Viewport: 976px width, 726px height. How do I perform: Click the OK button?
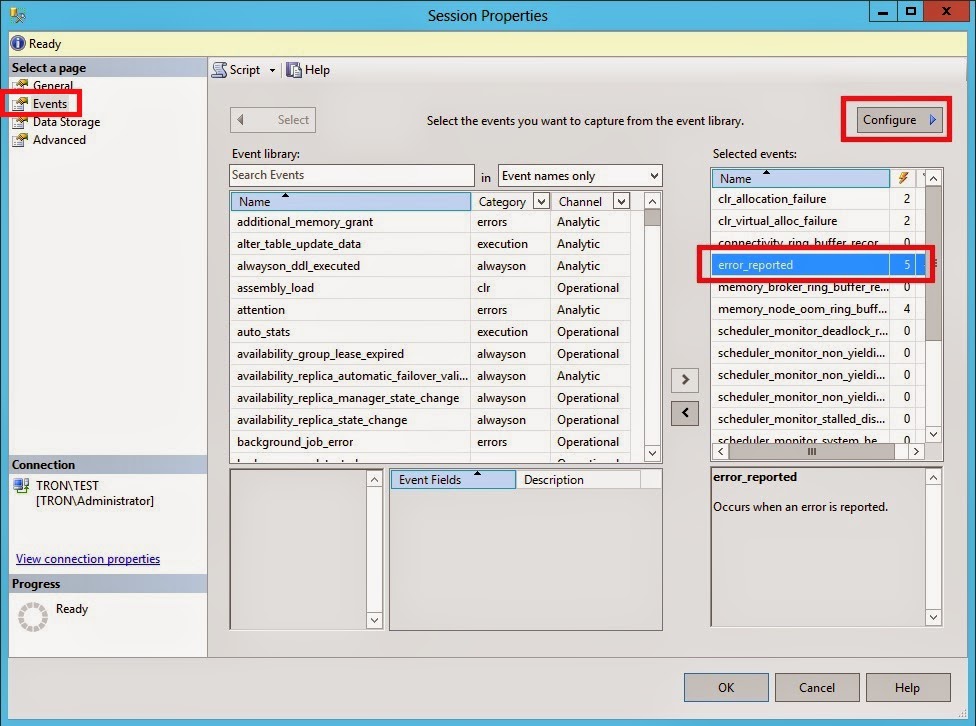coord(726,687)
